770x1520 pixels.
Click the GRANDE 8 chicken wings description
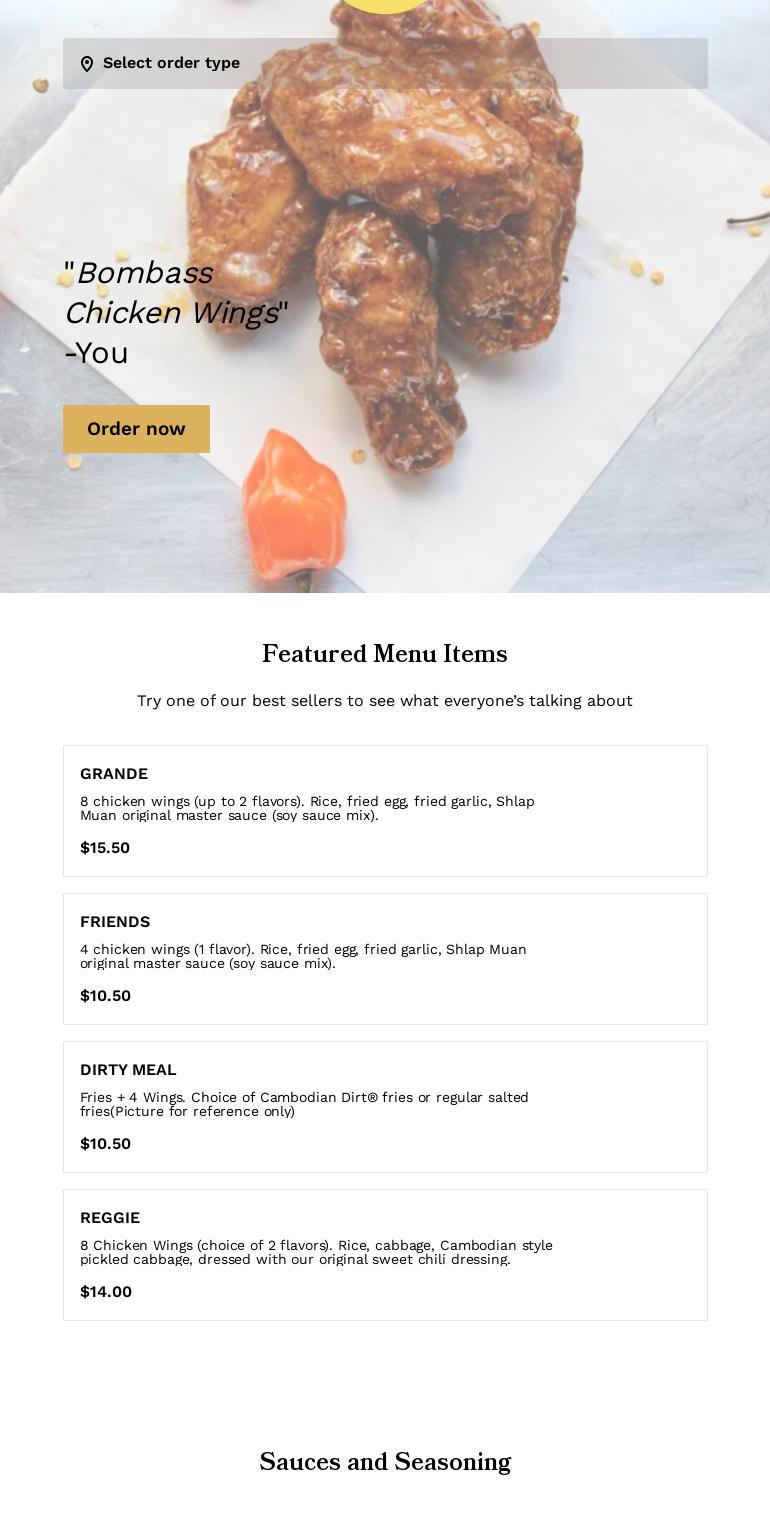[307, 808]
